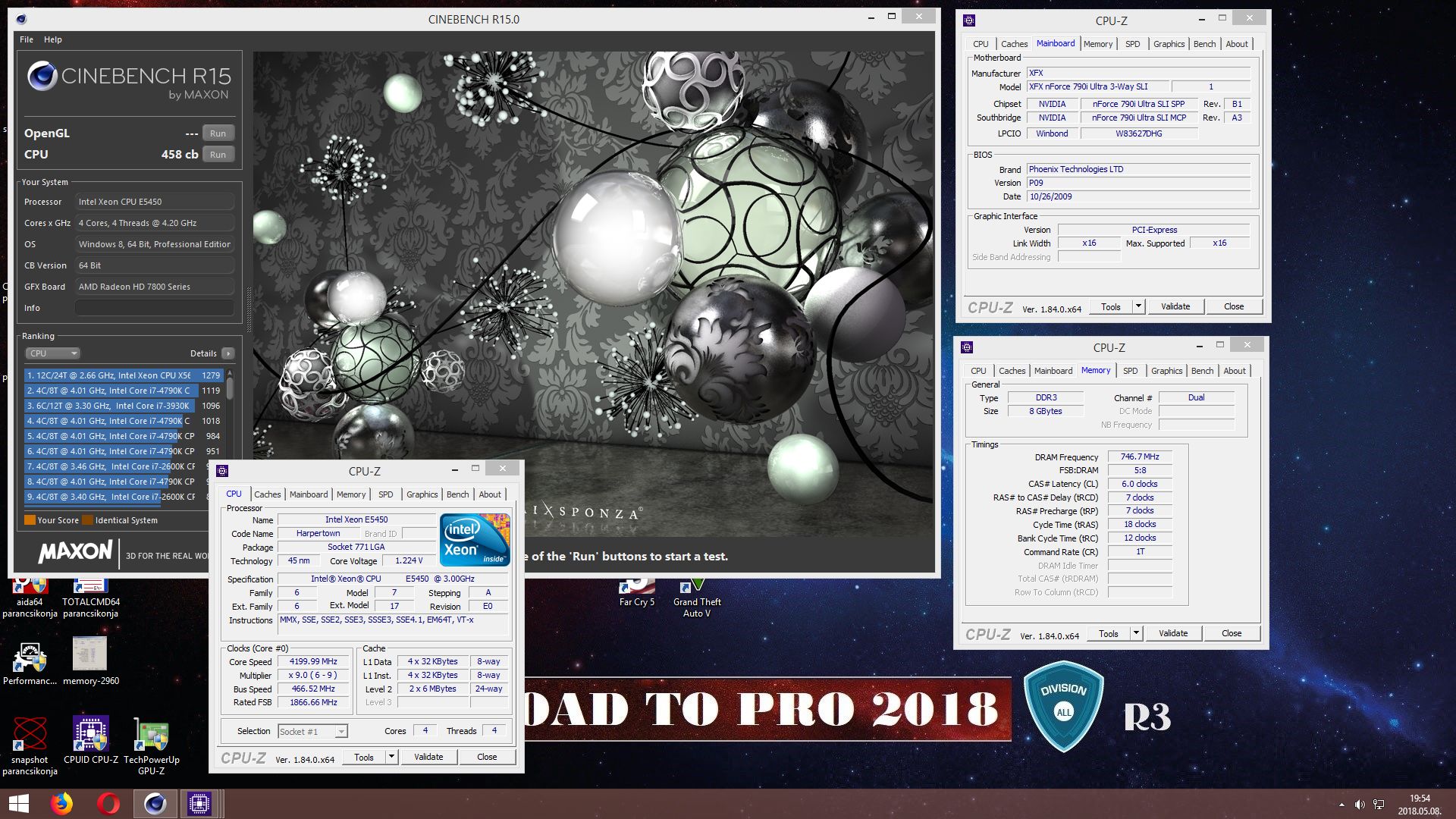
Task: Select ranking entry 12C/24T Xeon X5650
Action: pos(124,375)
